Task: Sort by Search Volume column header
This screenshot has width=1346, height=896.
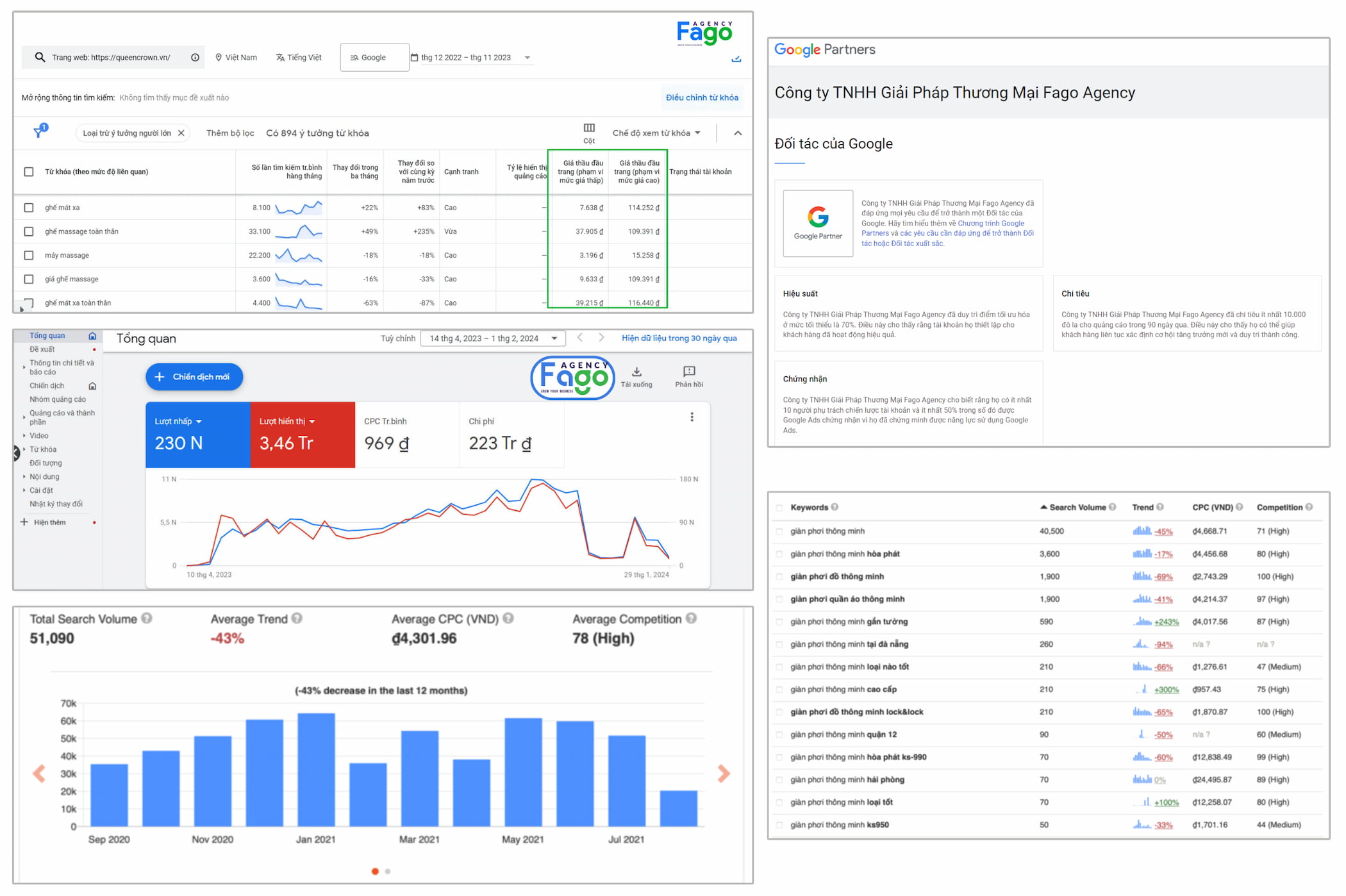Action: 1077,507
